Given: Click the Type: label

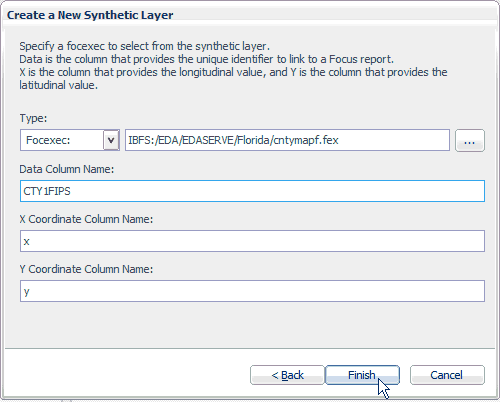Looking at the screenshot, I should [33, 118].
